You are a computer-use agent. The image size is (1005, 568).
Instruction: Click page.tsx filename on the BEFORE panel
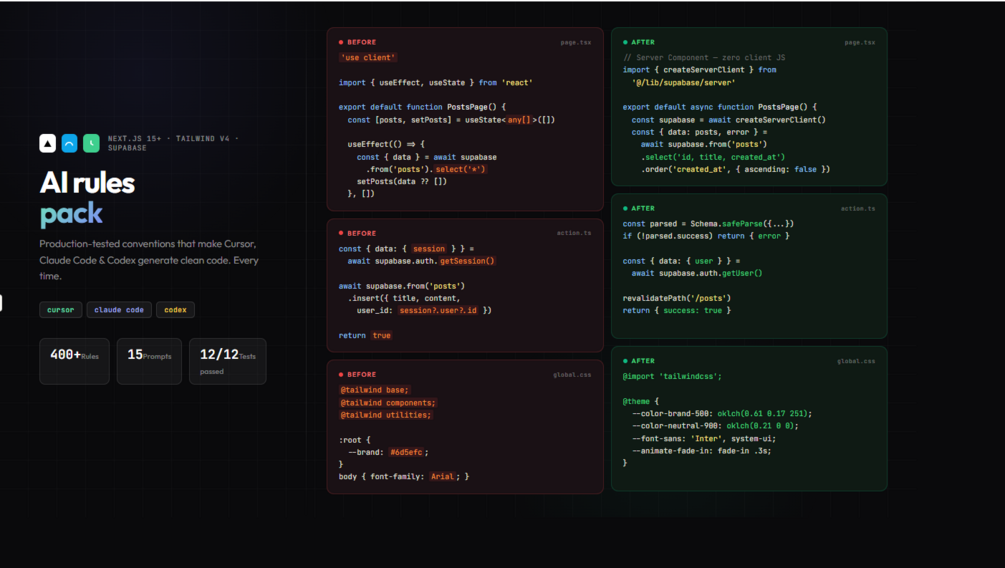(x=575, y=42)
